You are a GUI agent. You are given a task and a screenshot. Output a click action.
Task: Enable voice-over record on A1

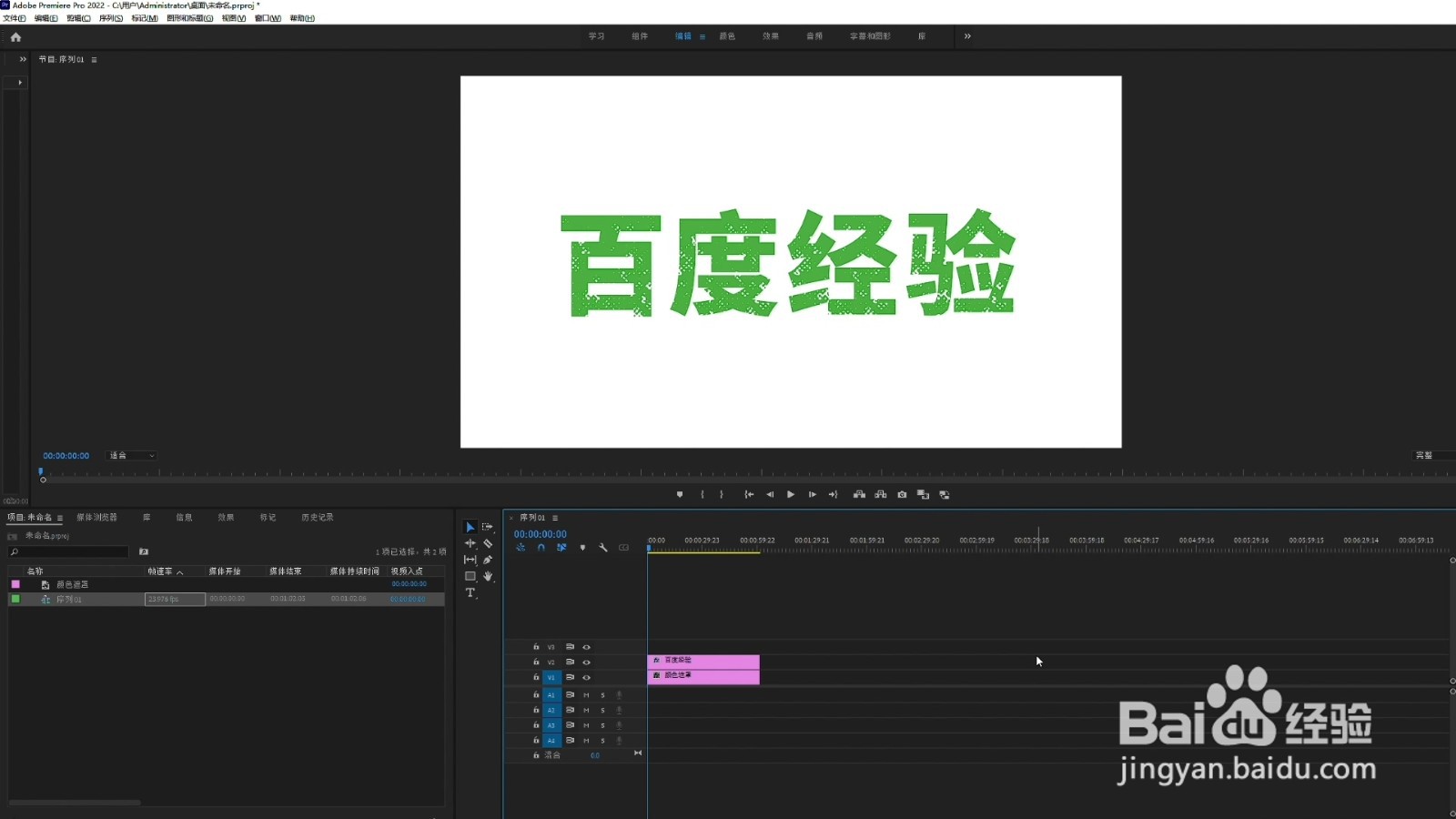pyautogui.click(x=619, y=695)
